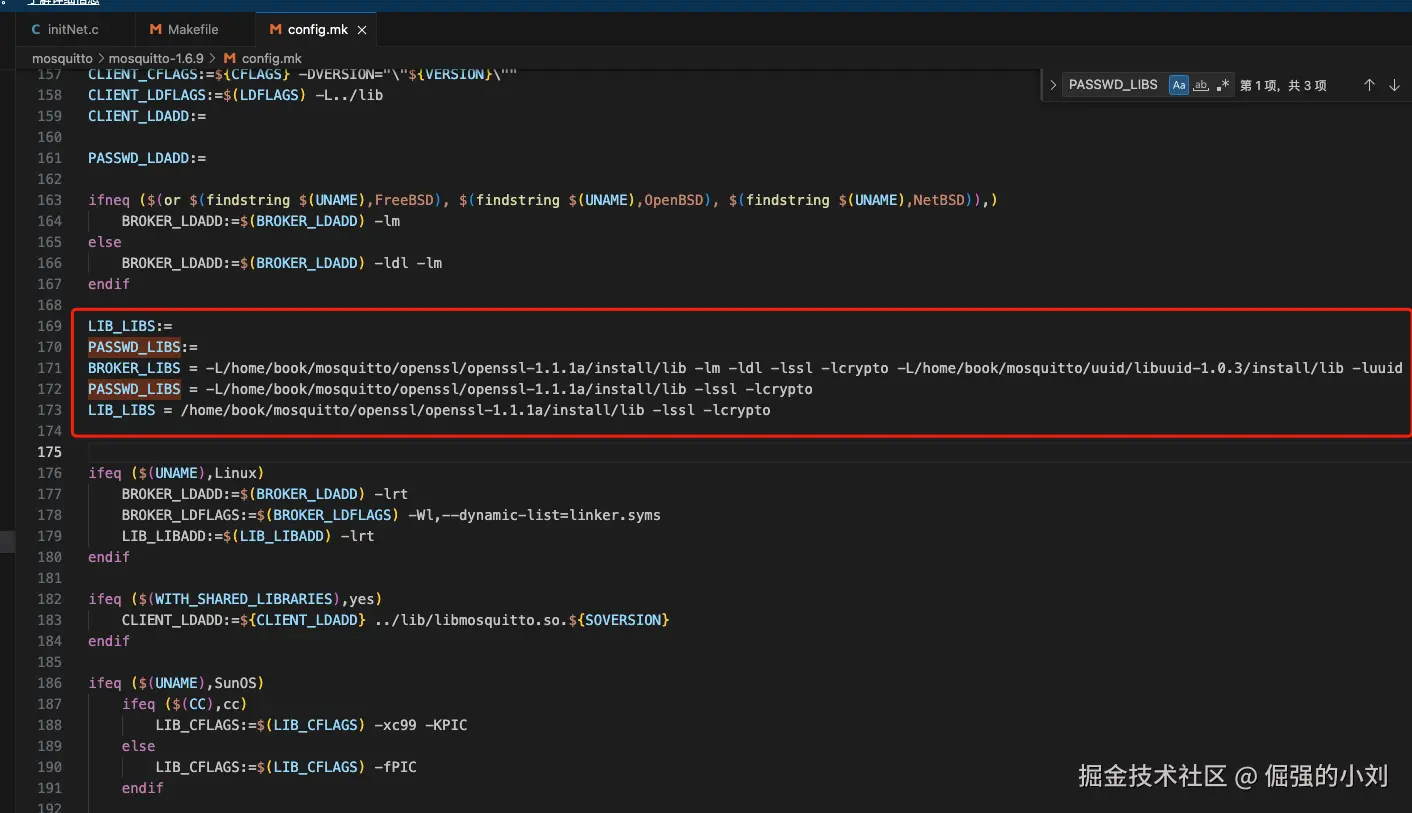Viewport: 1412px width, 813px height.
Task: Click ifeq WITH_SHARED_LIBRARIES line
Action: click(x=235, y=599)
